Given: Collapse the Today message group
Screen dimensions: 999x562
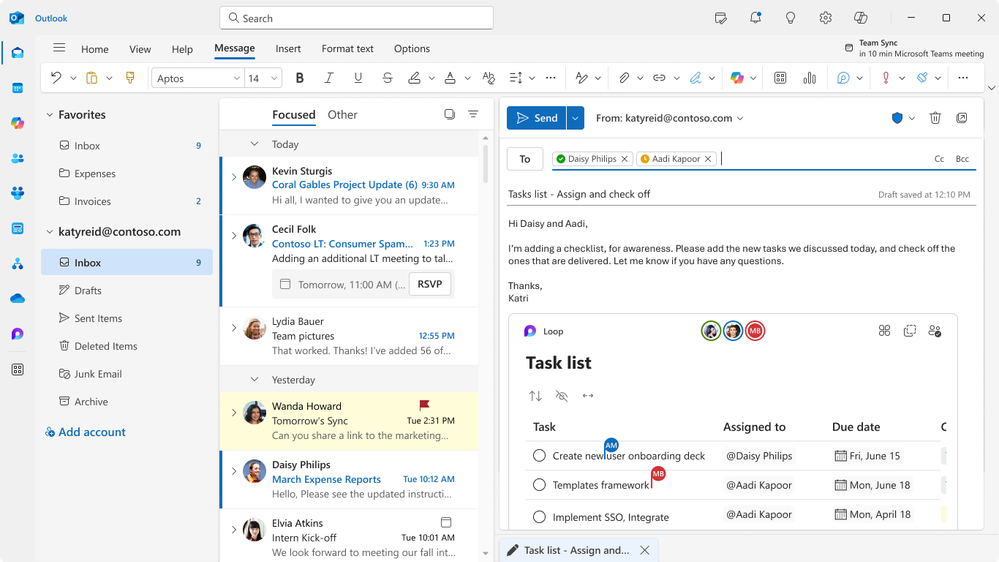Looking at the screenshot, I should [254, 144].
